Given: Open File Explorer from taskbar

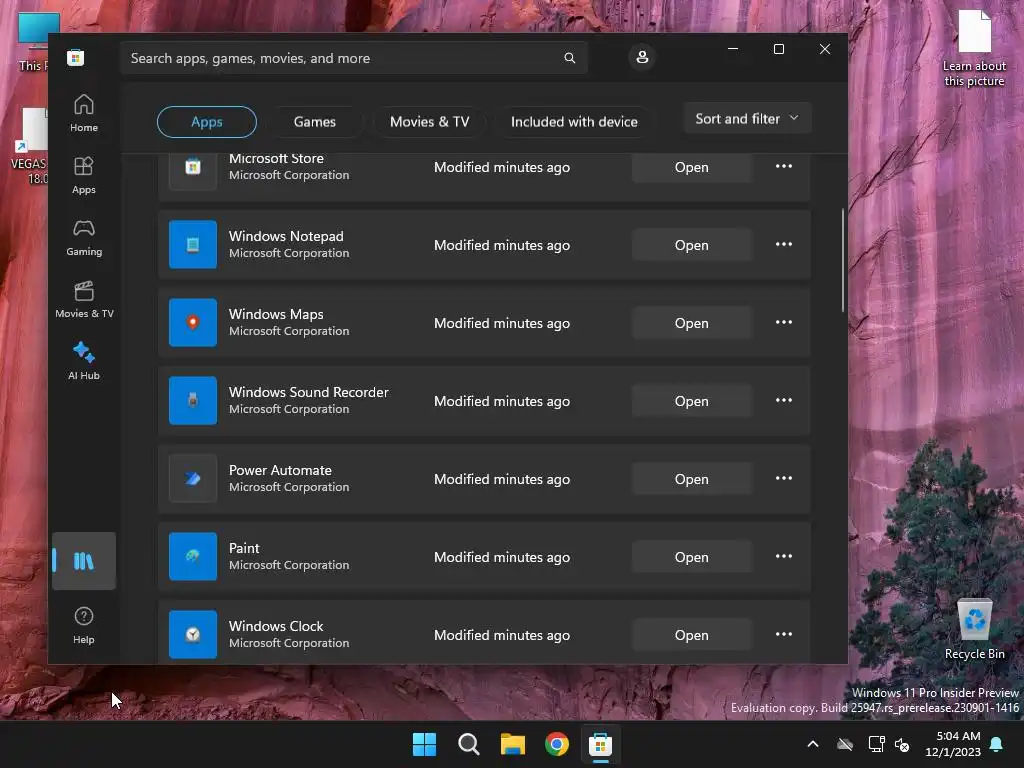Looking at the screenshot, I should pyautogui.click(x=513, y=744).
